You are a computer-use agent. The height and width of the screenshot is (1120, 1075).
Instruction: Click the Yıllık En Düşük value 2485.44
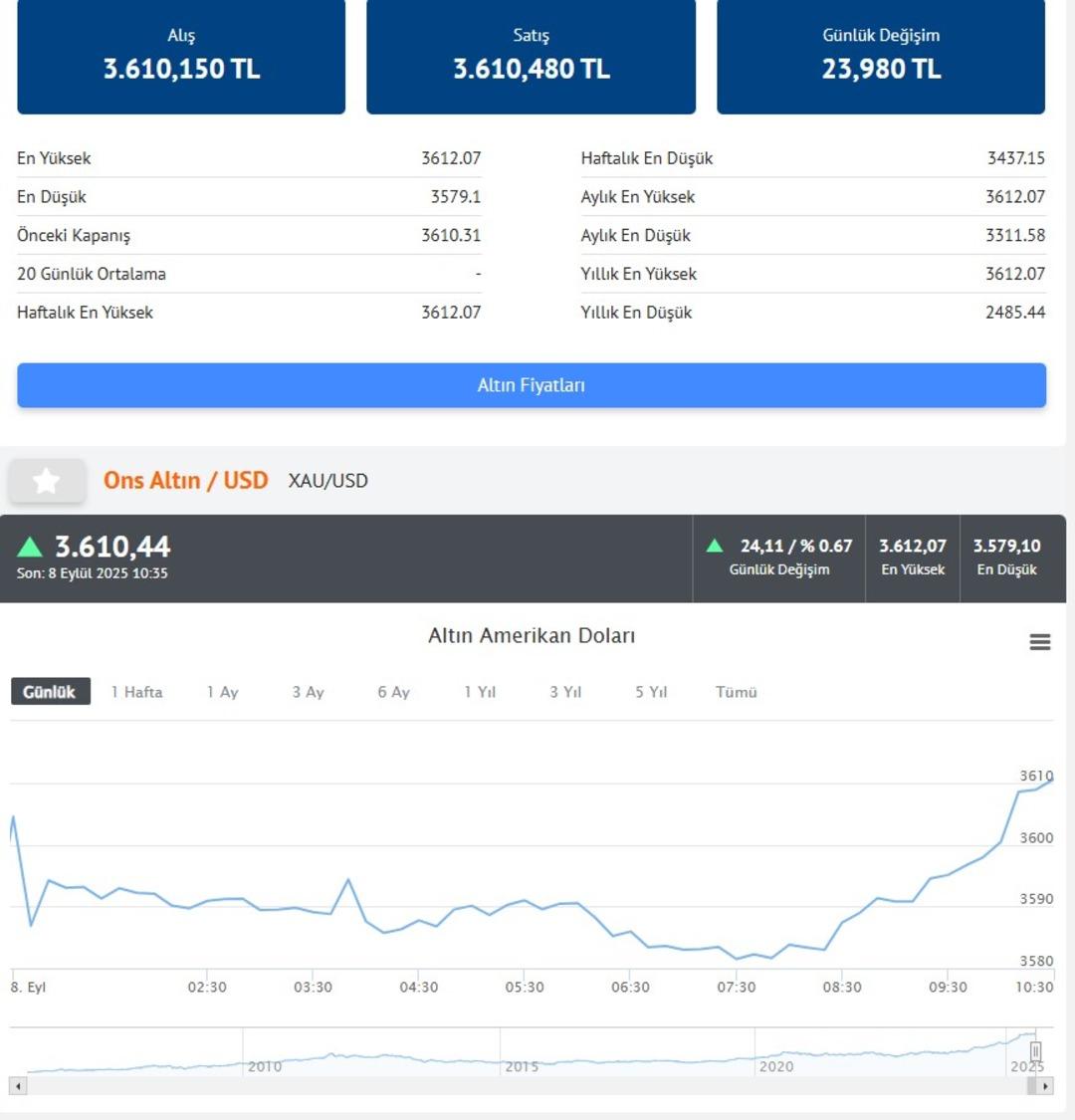click(x=1015, y=313)
